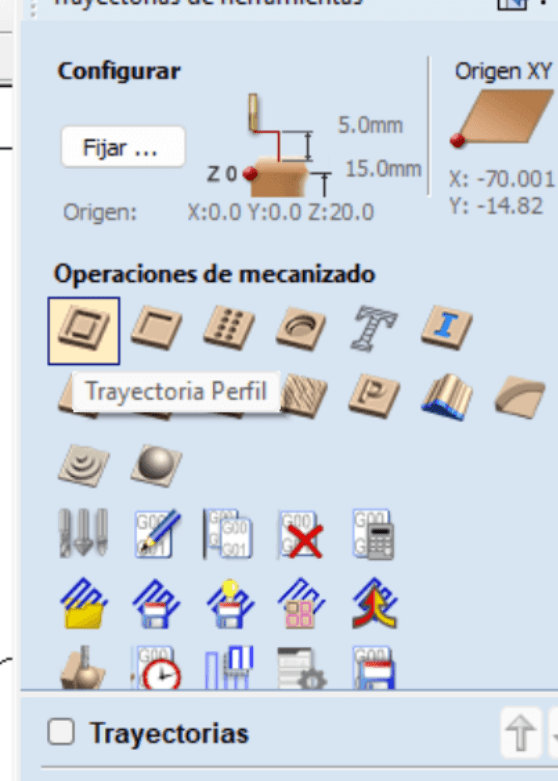Open the Fluting toolpath with blue I
Screen dimensions: 558x781
(446, 328)
